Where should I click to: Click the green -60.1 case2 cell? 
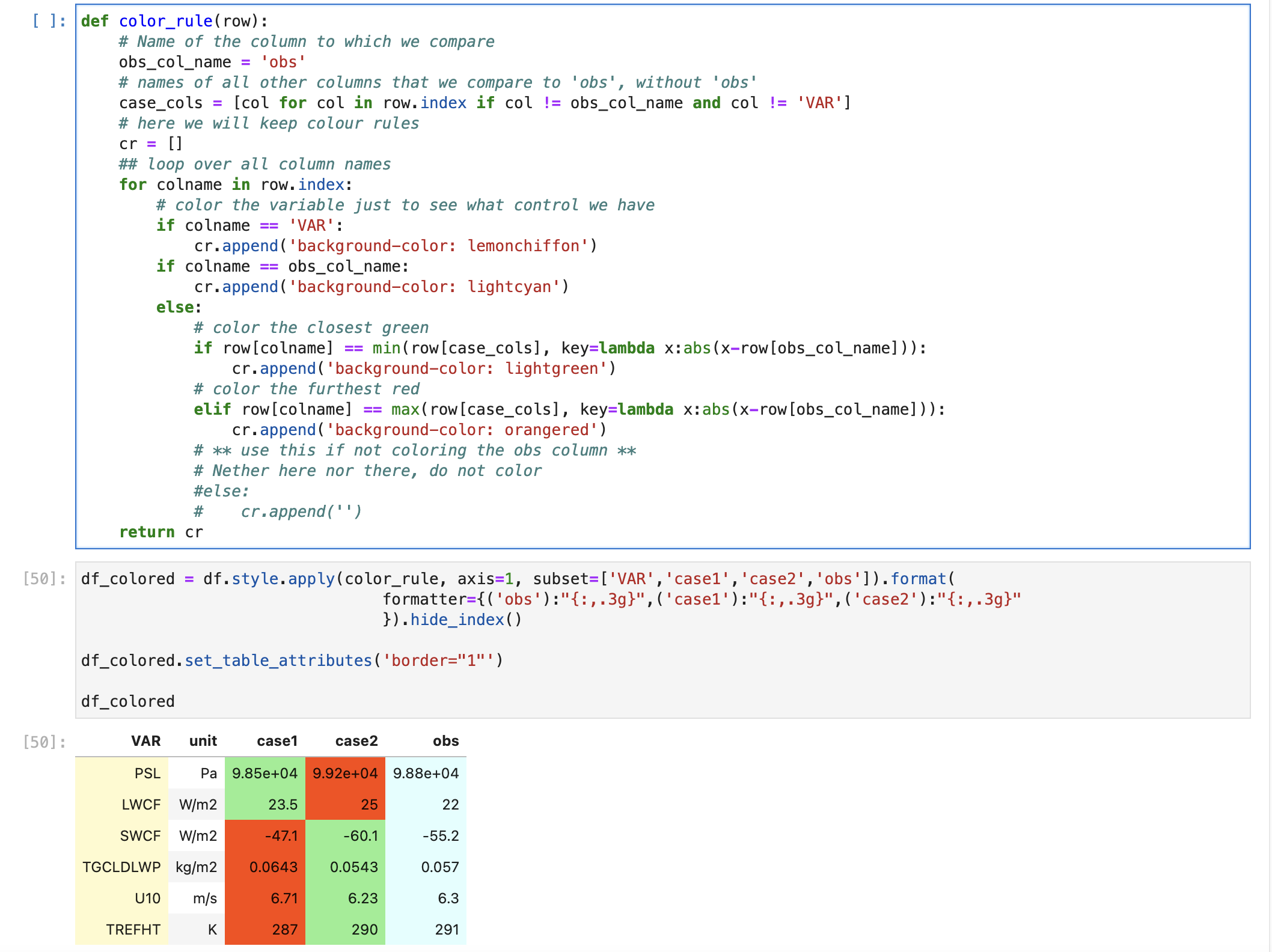pyautogui.click(x=345, y=835)
